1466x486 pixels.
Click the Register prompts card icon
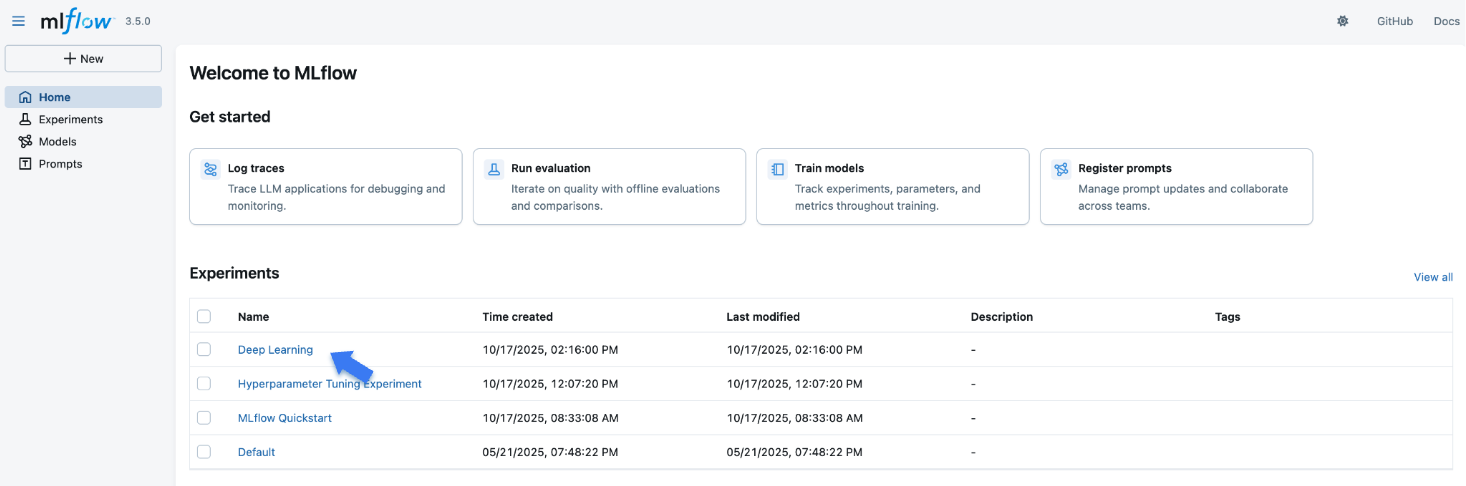click(x=1061, y=169)
